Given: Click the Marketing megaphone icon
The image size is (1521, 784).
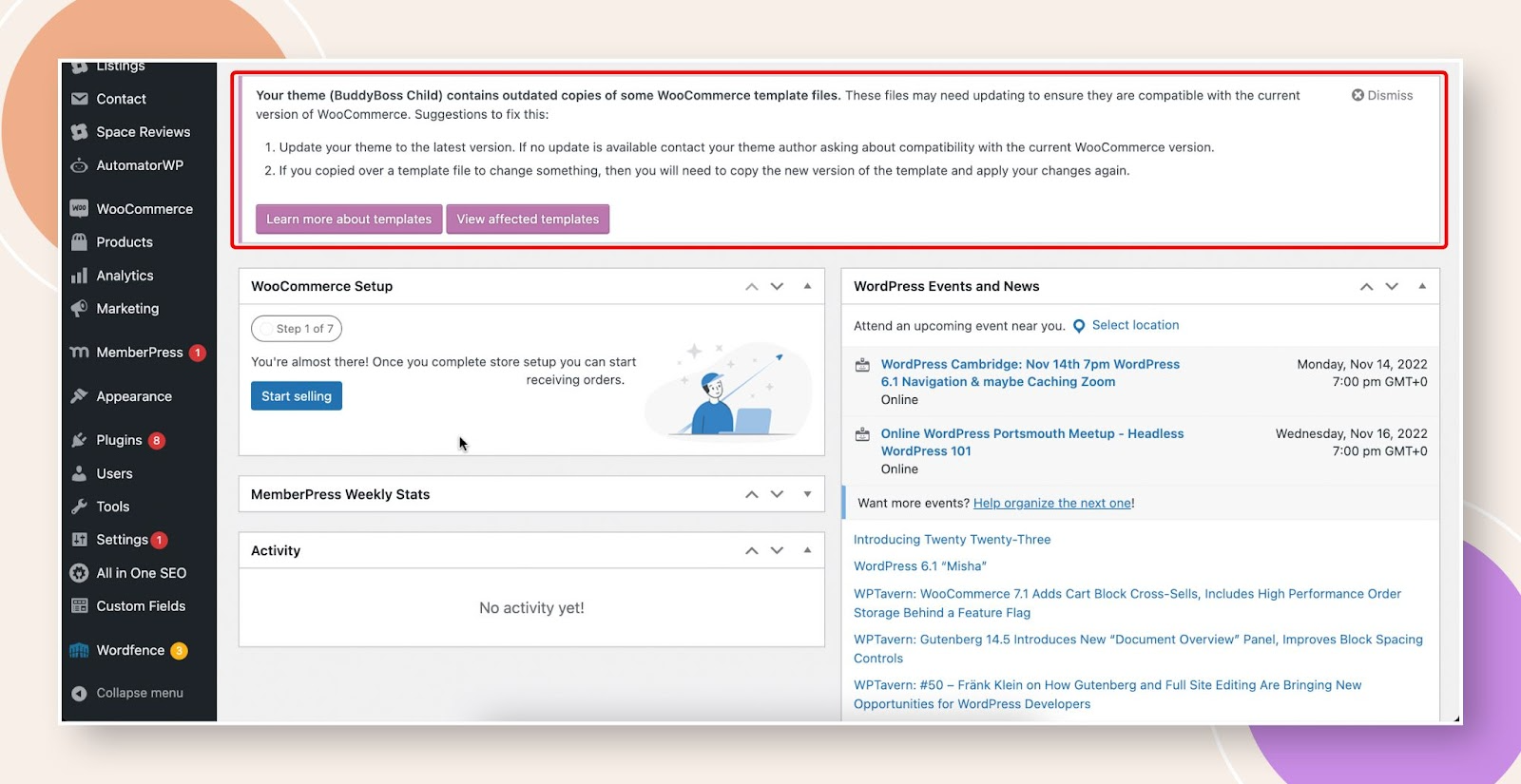Looking at the screenshot, I should [79, 308].
